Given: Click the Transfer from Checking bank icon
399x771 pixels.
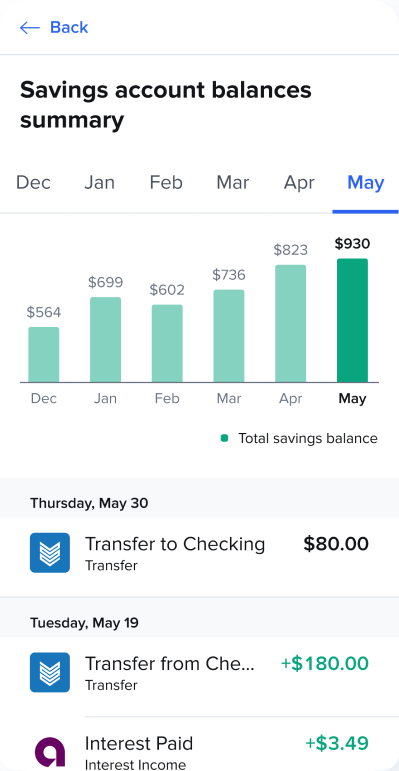Looking at the screenshot, I should pyautogui.click(x=50, y=672).
